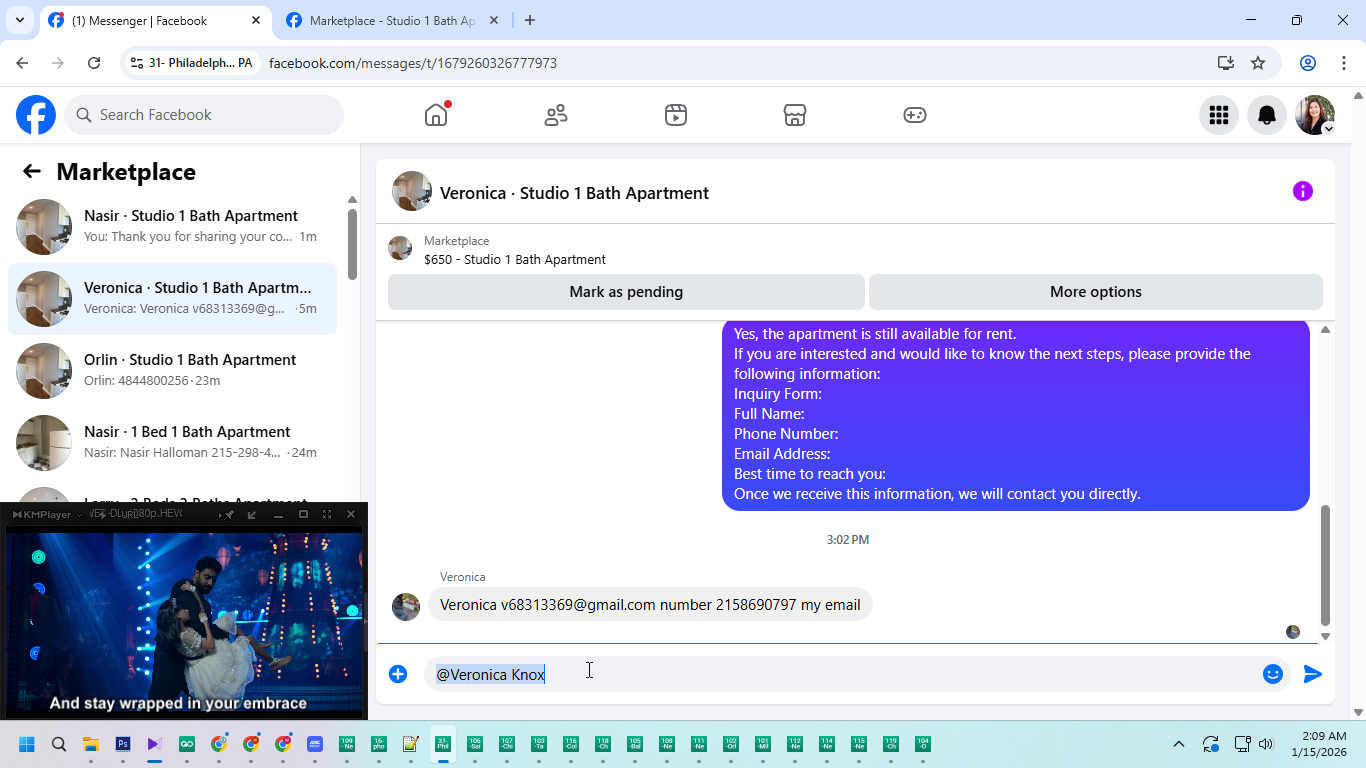
Task: Click the 3:02 PM timestamp
Action: point(848,539)
